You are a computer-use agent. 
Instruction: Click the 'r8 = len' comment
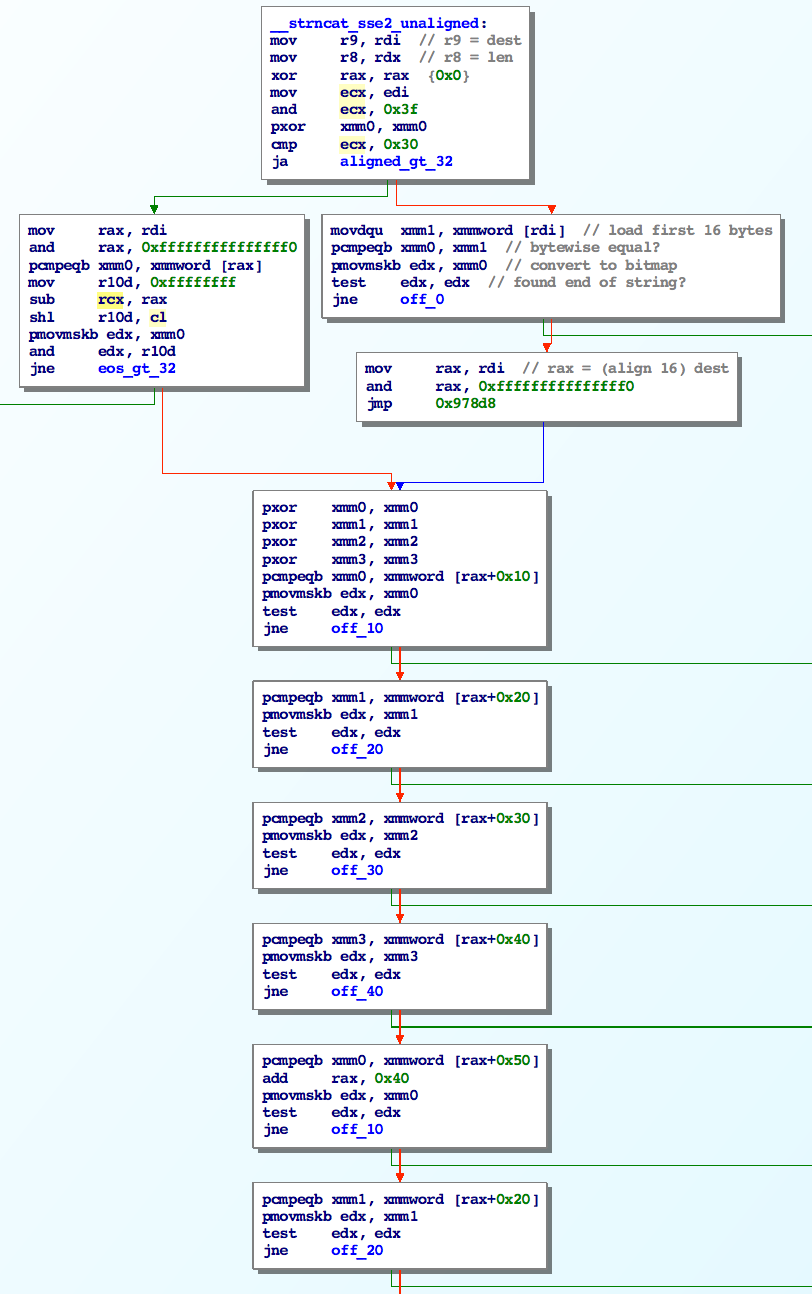click(465, 57)
